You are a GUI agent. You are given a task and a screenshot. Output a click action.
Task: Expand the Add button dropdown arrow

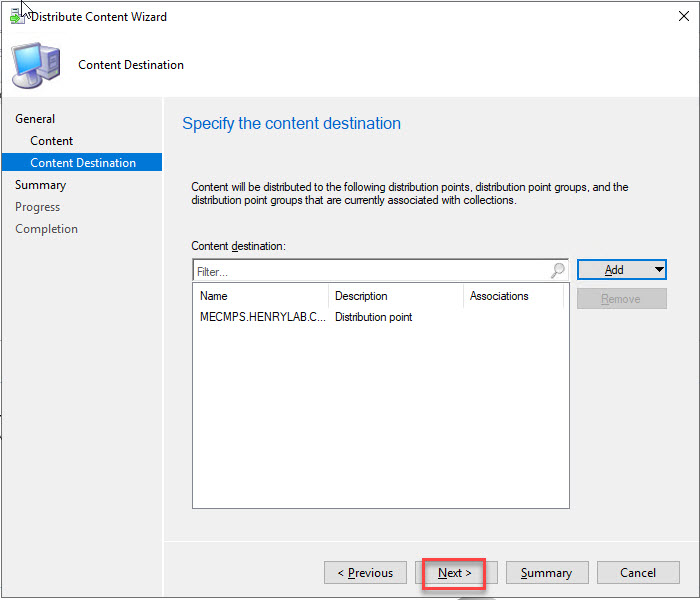click(x=658, y=270)
